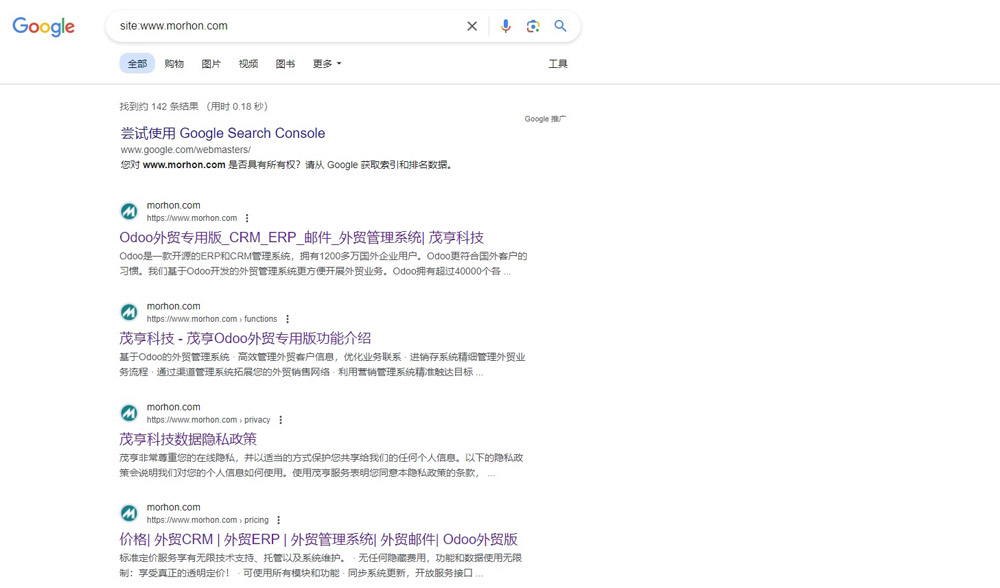Open the 工具 search tools button
1000x588 pixels.
[x=558, y=64]
